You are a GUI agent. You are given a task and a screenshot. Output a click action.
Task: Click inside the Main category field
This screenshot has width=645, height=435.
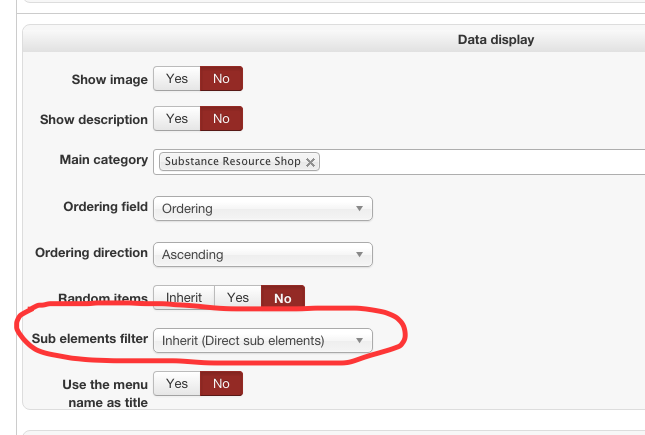pyautogui.click(x=480, y=161)
